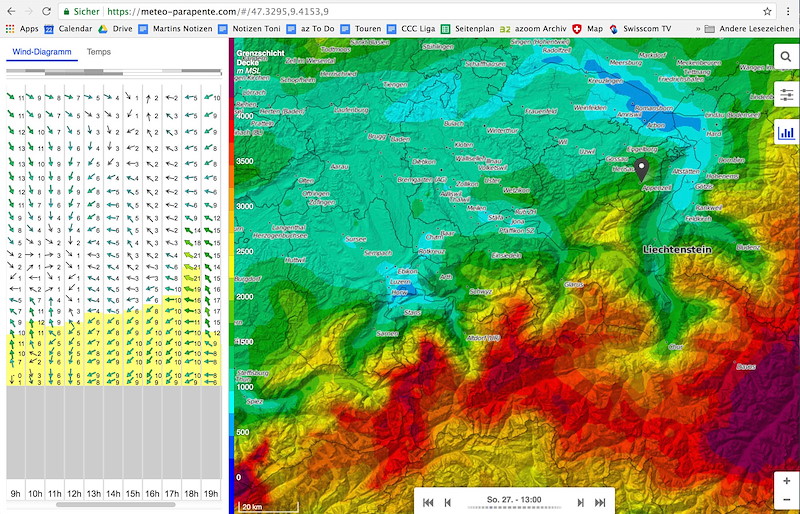The height and width of the screenshot is (514, 800).
Task: Click the secure site lock icon
Action: pos(65,11)
